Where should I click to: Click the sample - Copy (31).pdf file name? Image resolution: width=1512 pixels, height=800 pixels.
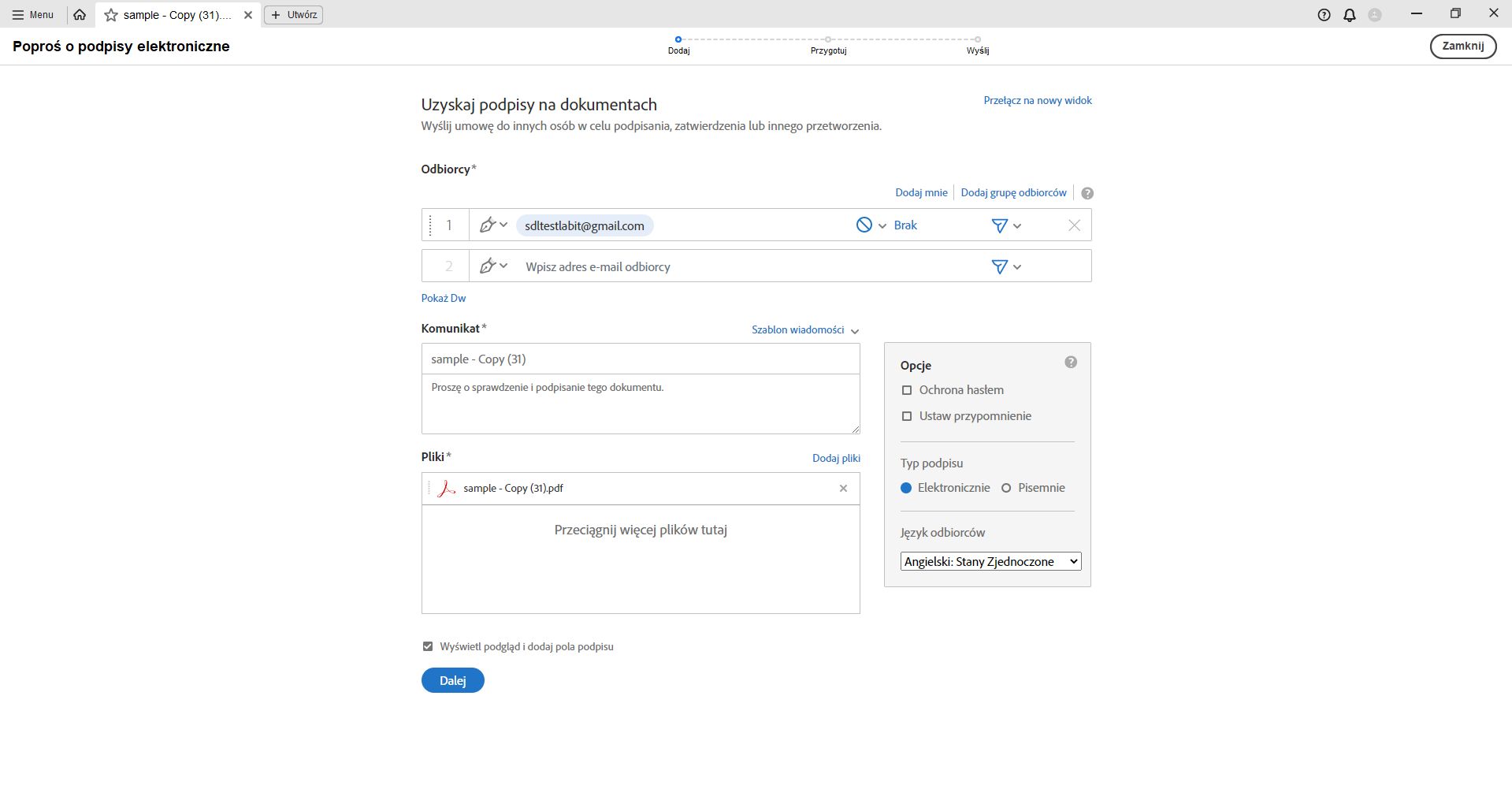pyautogui.click(x=513, y=489)
